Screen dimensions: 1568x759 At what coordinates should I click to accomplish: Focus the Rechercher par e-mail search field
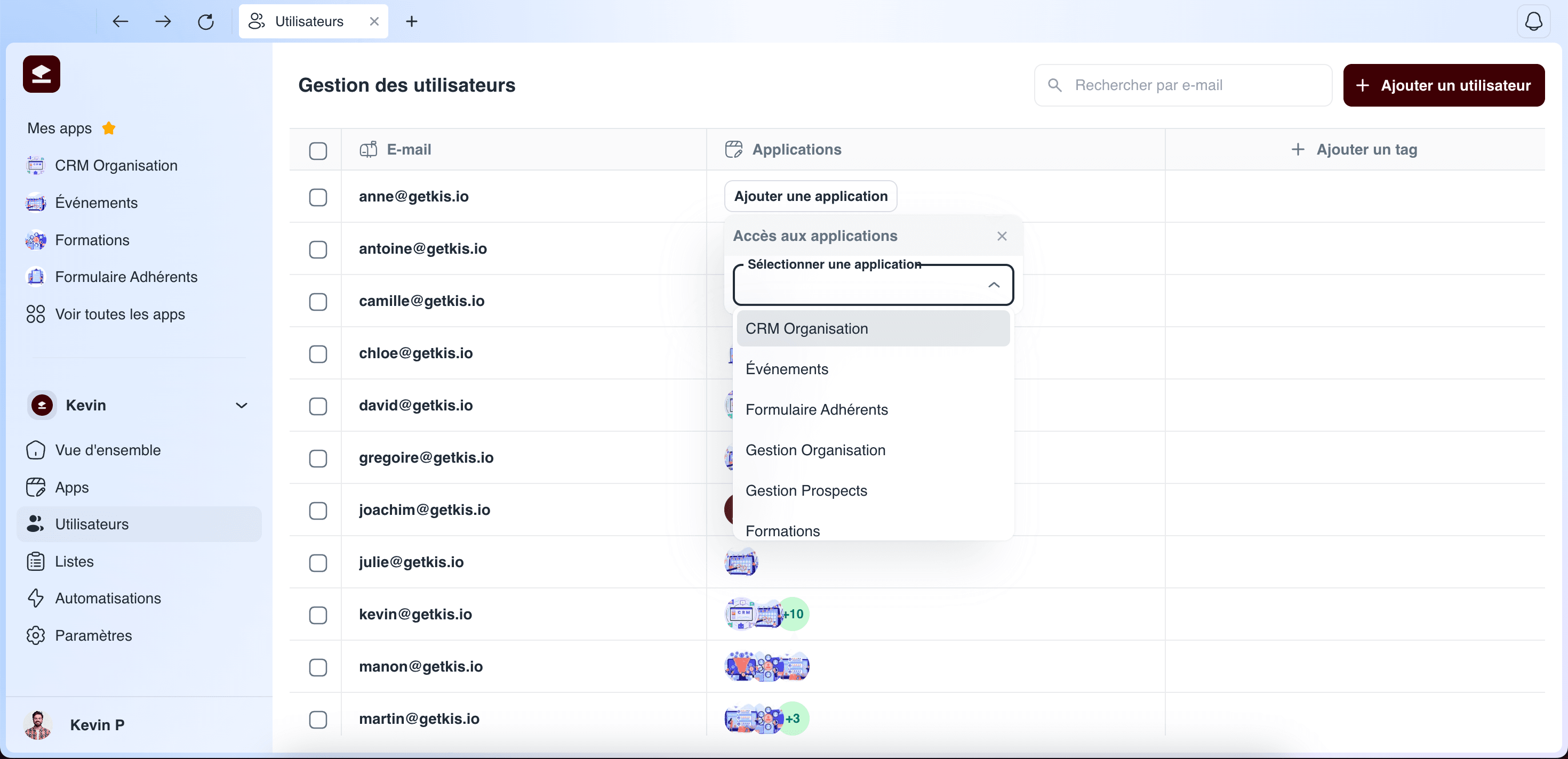point(1183,85)
